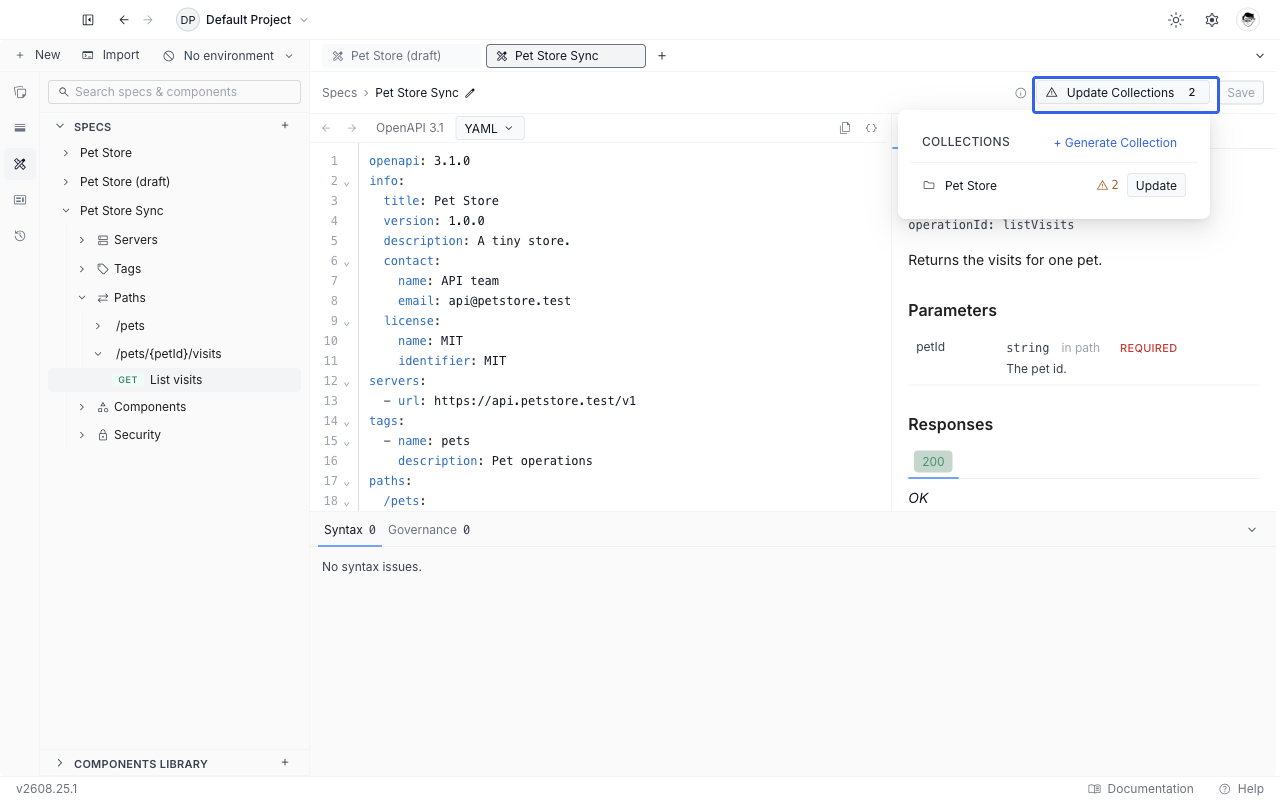The image size is (1280, 800).
Task: Open the No environment dropdown
Action: point(228,56)
